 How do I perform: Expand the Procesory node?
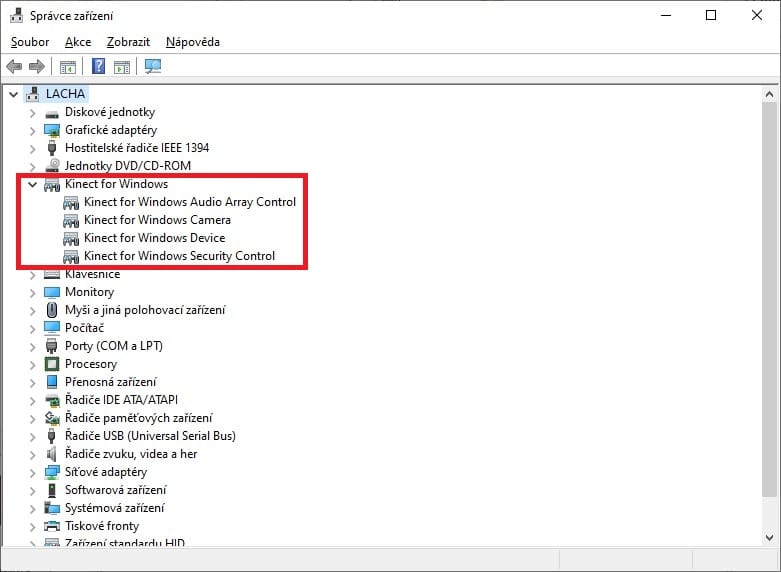[x=33, y=364]
